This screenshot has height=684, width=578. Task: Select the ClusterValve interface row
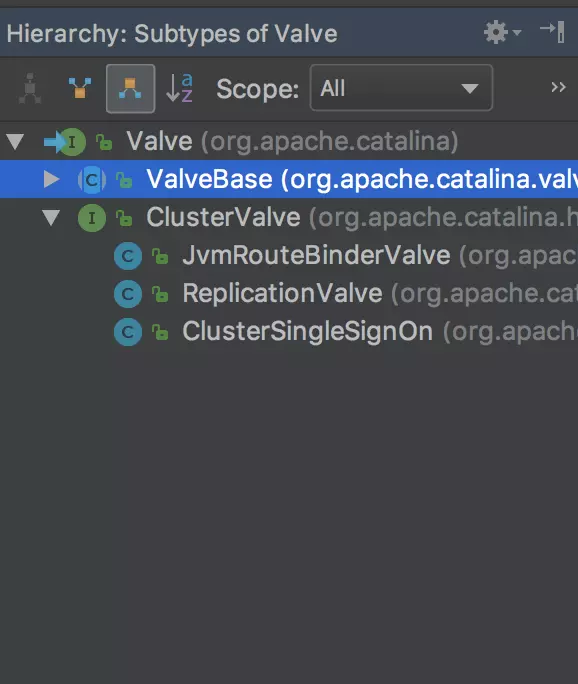tap(289, 217)
